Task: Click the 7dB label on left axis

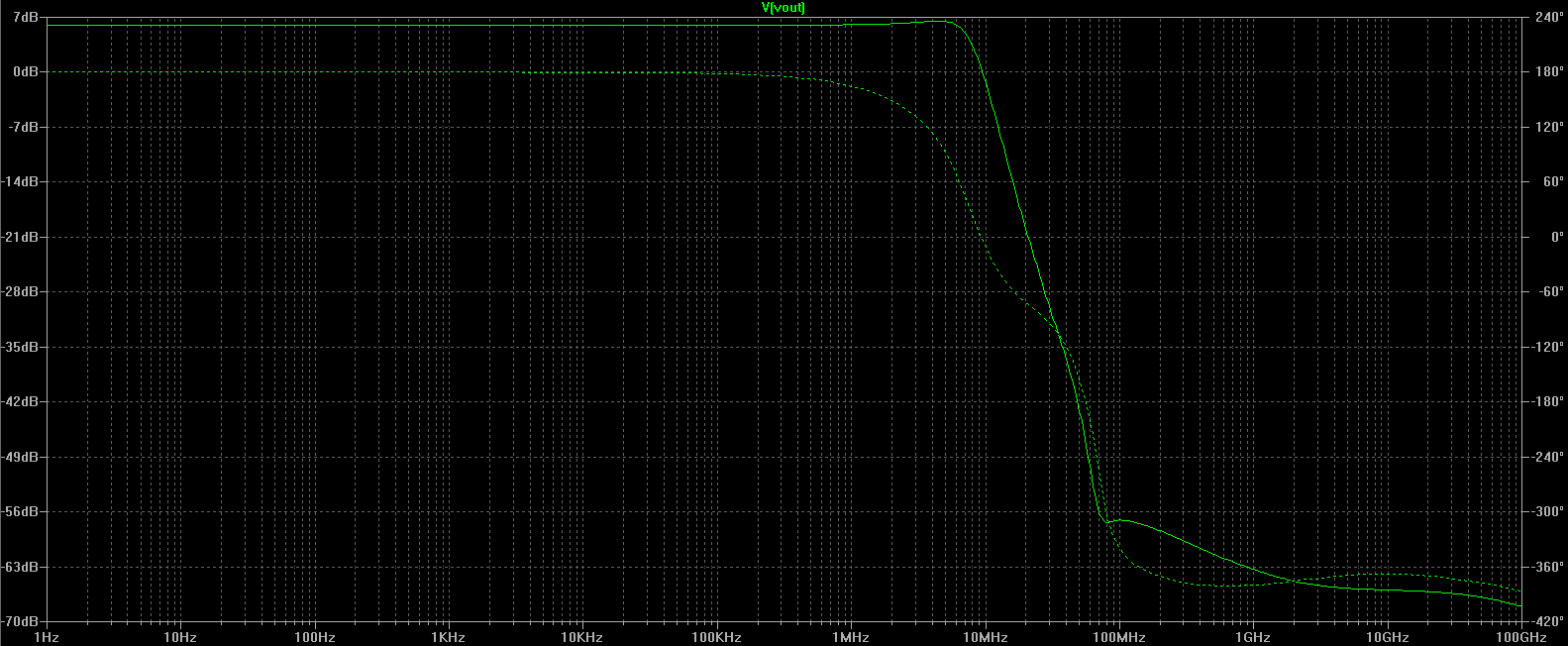Action: coord(26,18)
